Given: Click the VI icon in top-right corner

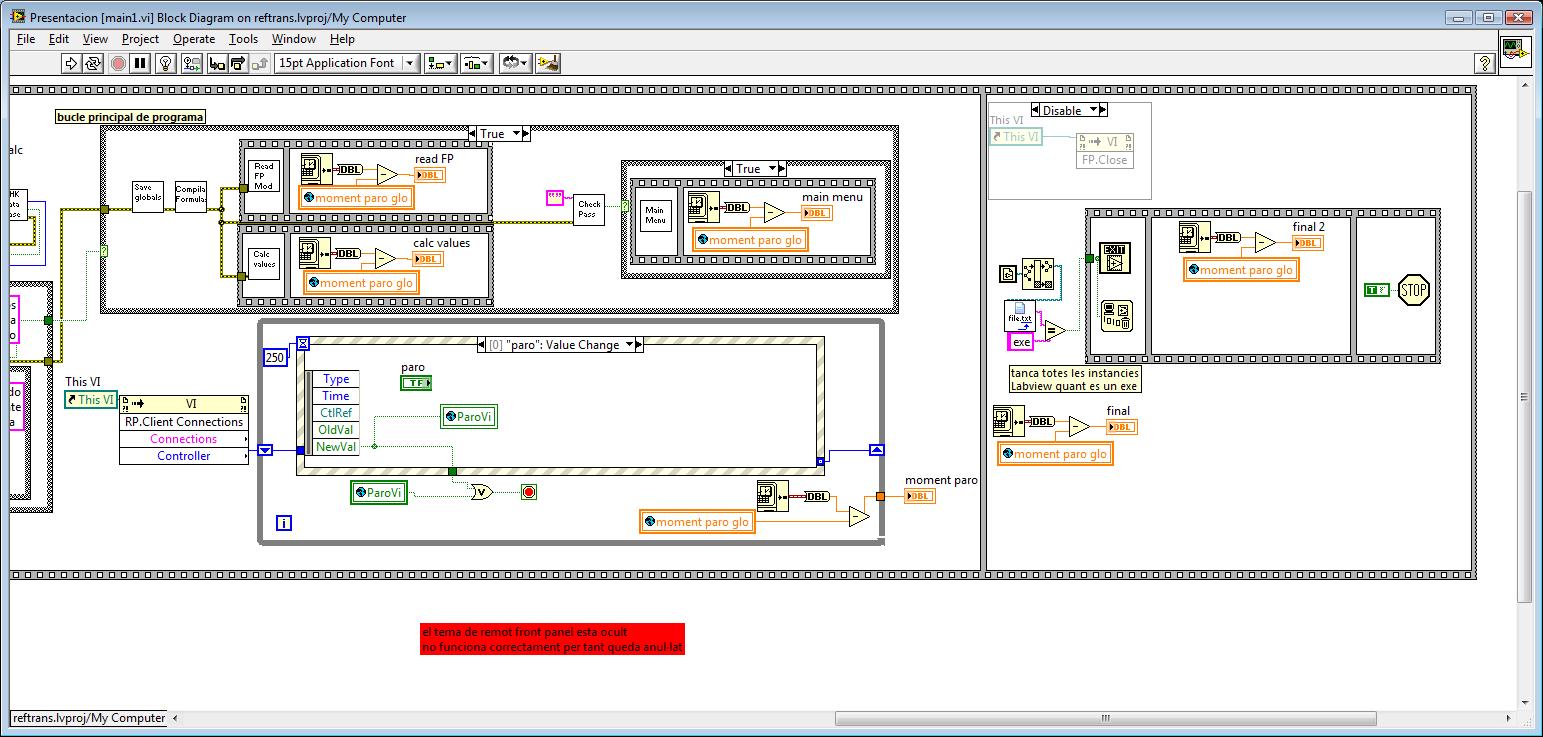Looking at the screenshot, I should tap(1516, 51).
